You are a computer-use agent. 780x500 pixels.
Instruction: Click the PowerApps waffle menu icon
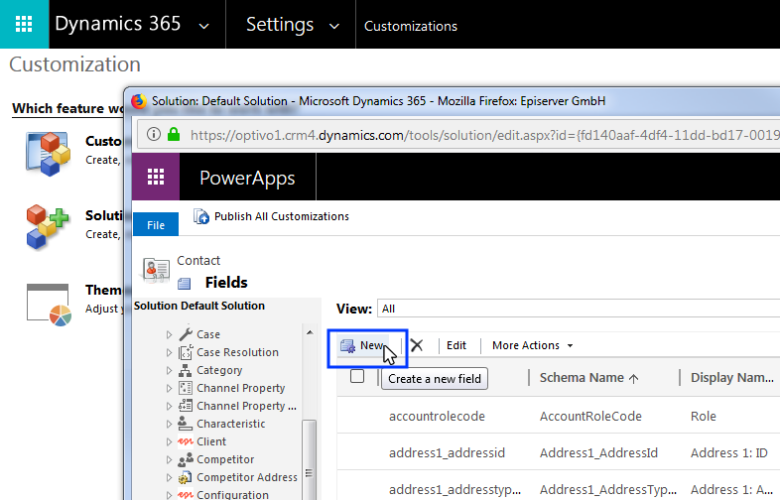155,178
